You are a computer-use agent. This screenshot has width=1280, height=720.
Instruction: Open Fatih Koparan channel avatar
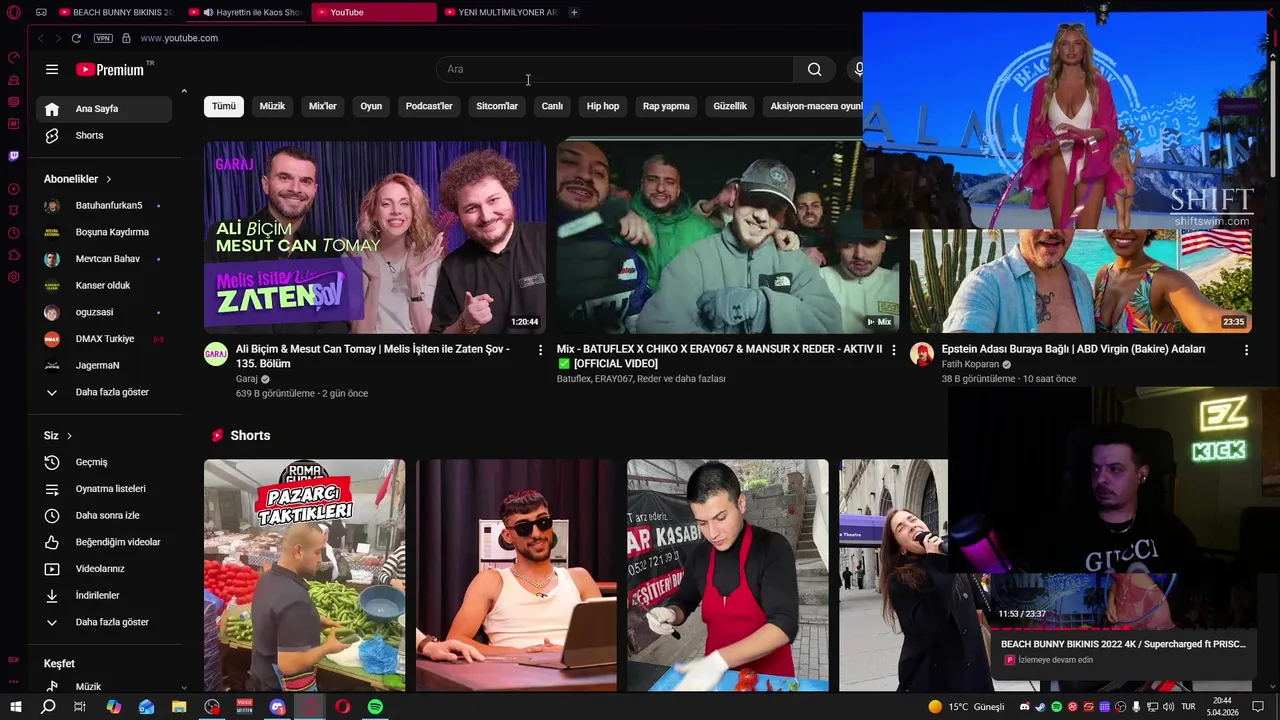pos(922,354)
